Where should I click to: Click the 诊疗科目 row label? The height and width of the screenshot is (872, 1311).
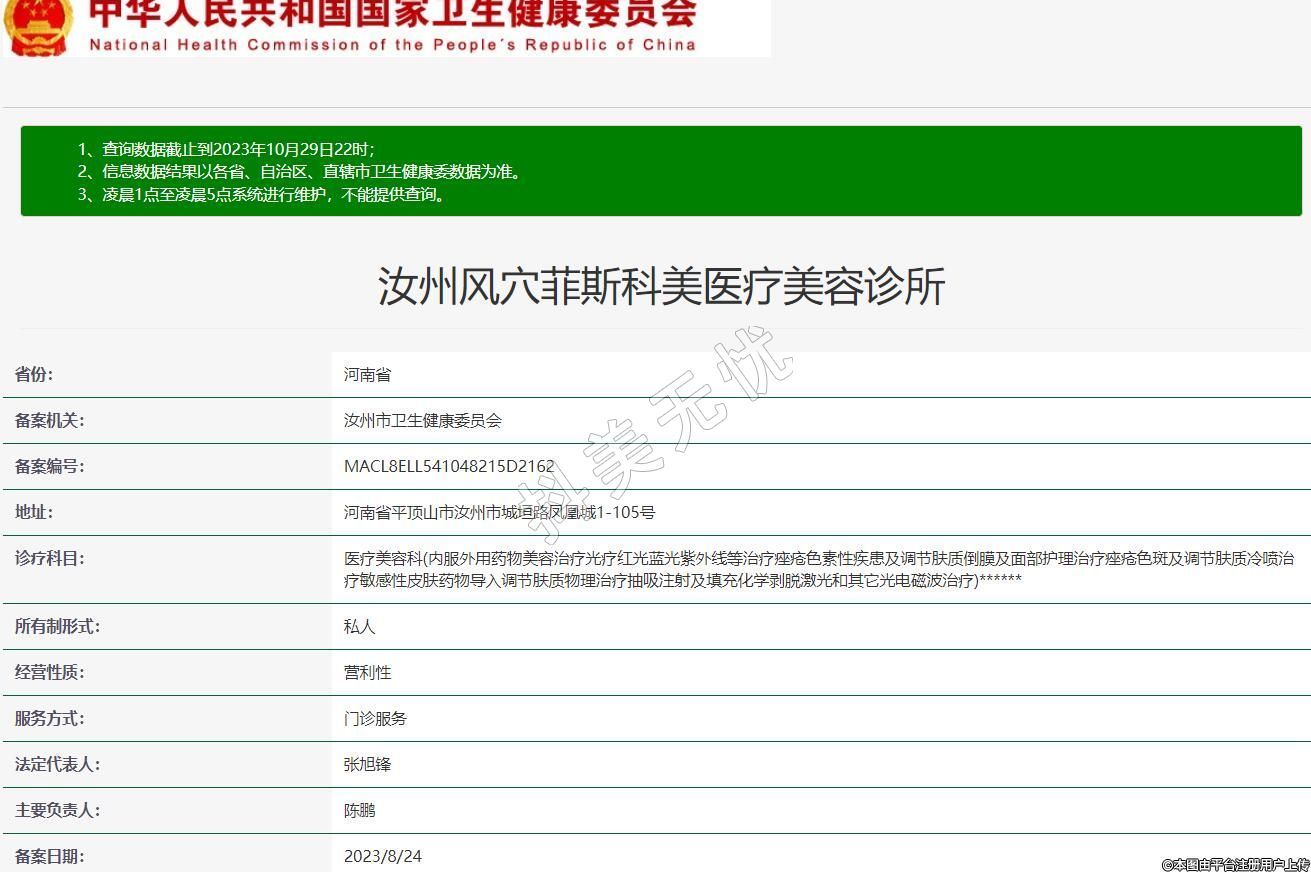pos(49,558)
